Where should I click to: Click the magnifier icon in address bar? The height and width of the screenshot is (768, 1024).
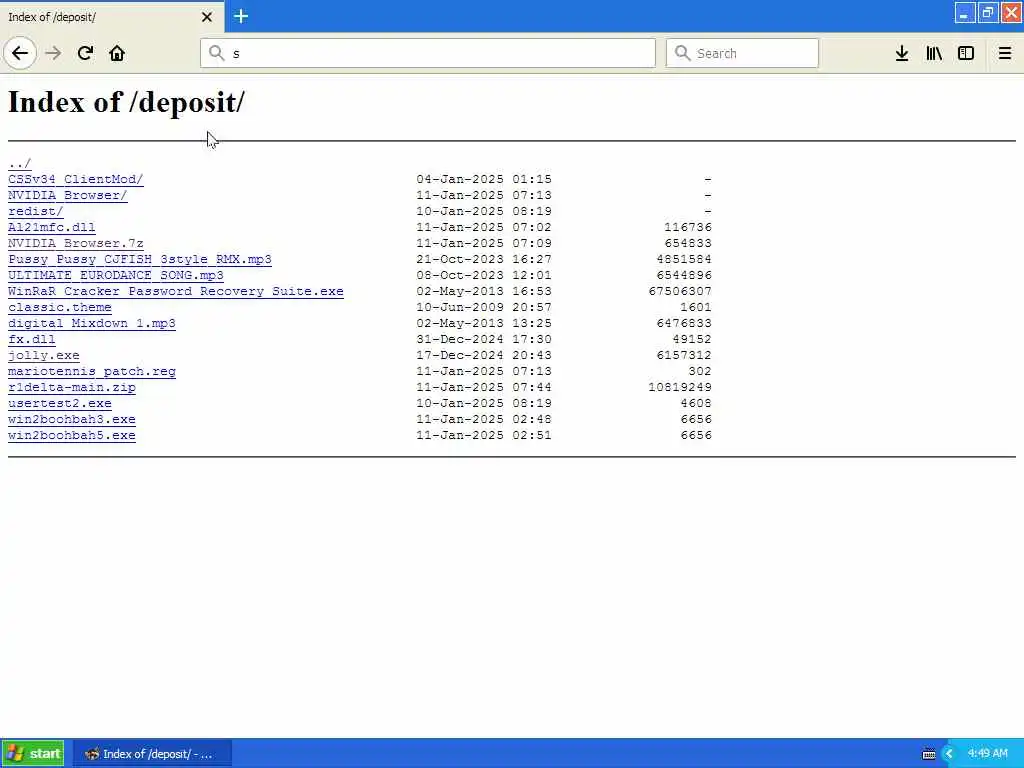pyautogui.click(x=216, y=53)
